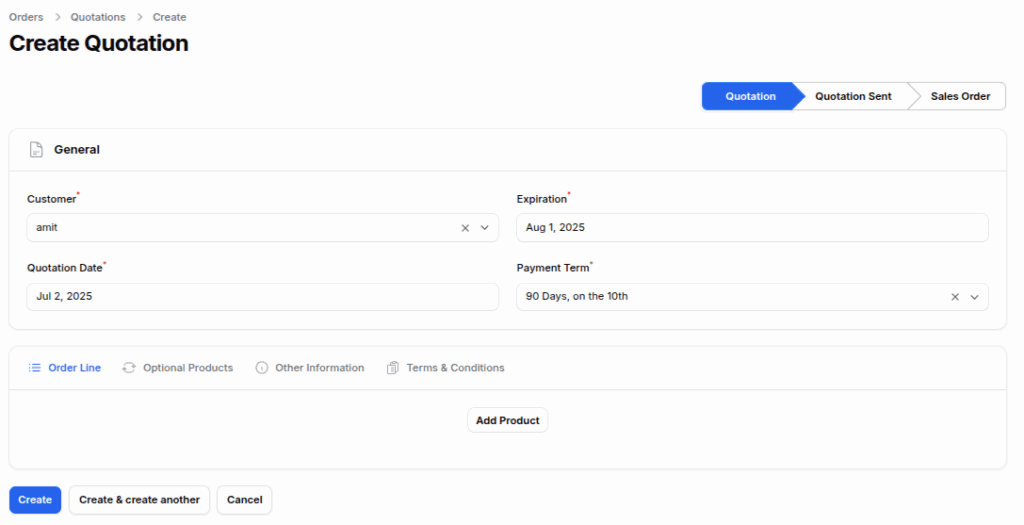This screenshot has height=525, width=1024.
Task: Click the Order Line list icon
Action: pyautogui.click(x=35, y=368)
